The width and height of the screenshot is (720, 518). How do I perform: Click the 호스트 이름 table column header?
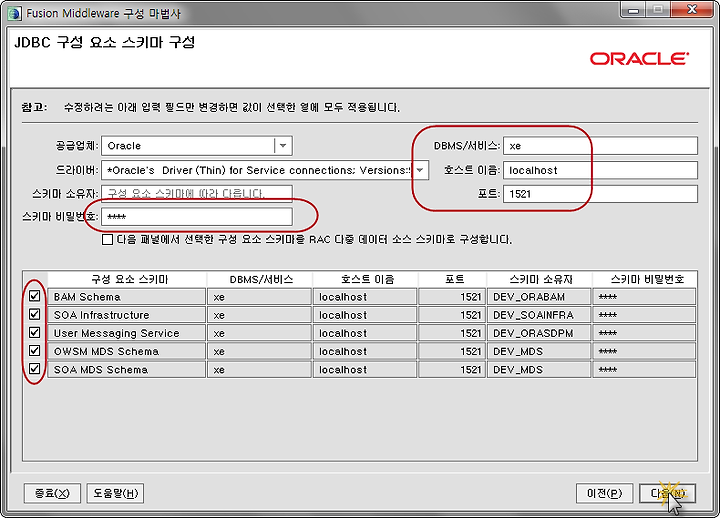point(366,279)
